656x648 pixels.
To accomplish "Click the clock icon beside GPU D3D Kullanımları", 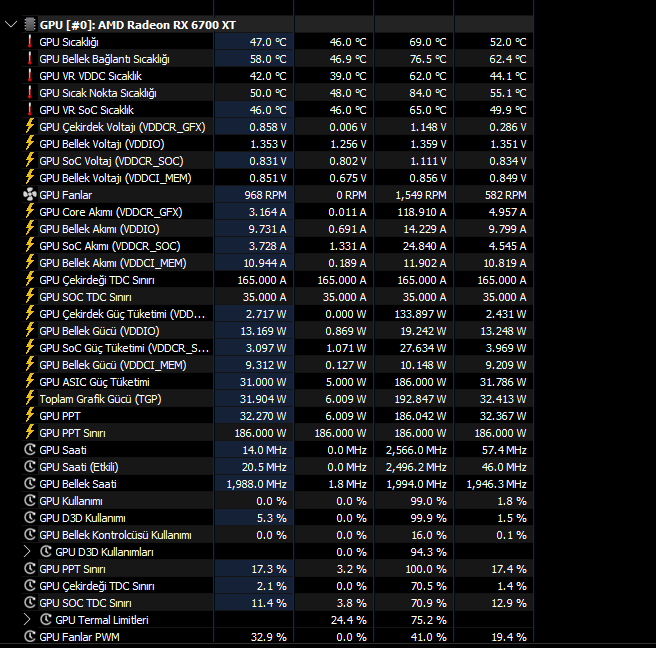I will [x=46, y=552].
